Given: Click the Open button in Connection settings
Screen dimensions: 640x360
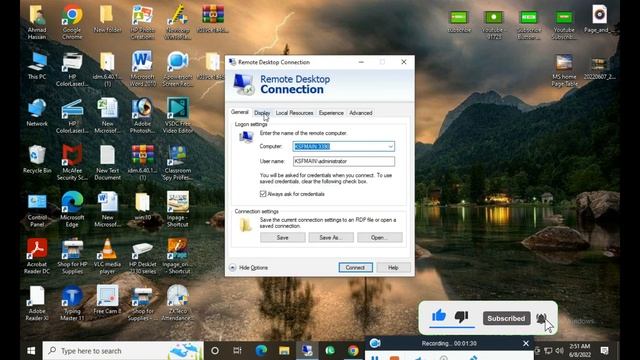Looking at the screenshot, I should (380, 237).
